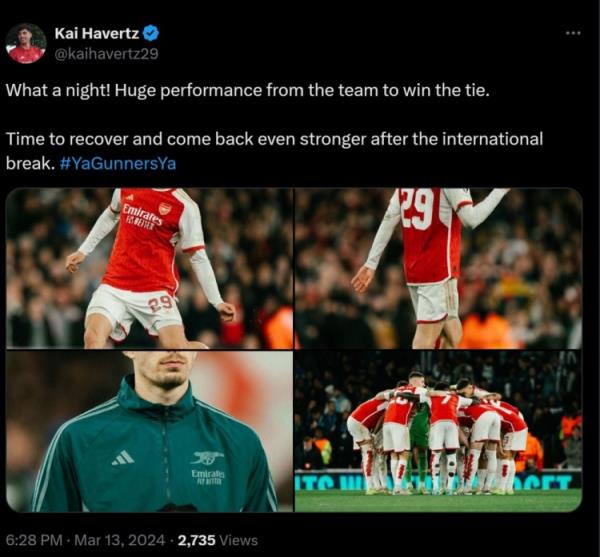Image resolution: width=600 pixels, height=557 pixels.
Task: Click the number 29 on white shorts
Action: point(160,303)
